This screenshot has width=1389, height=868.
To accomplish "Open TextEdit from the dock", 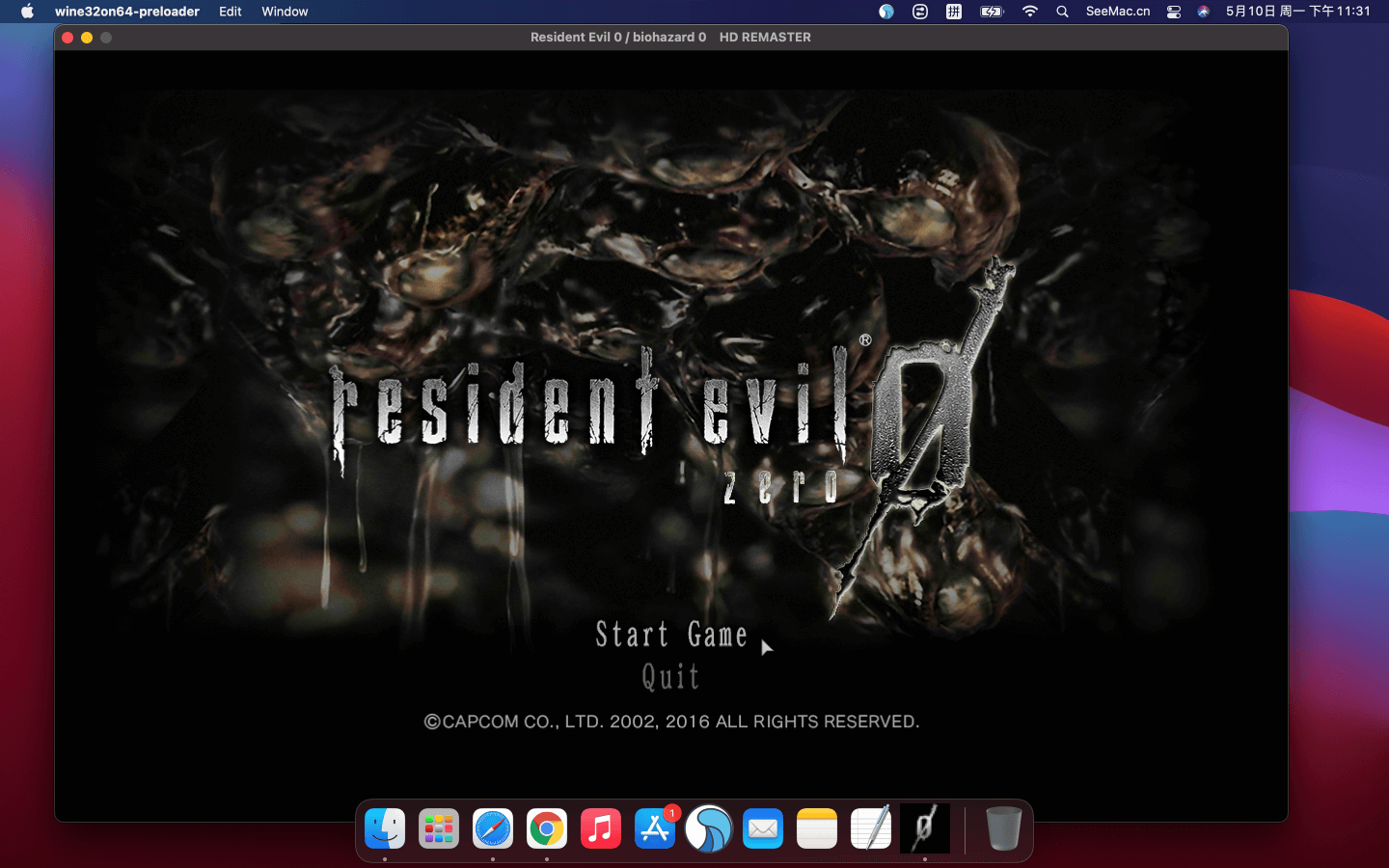I will click(x=871, y=828).
